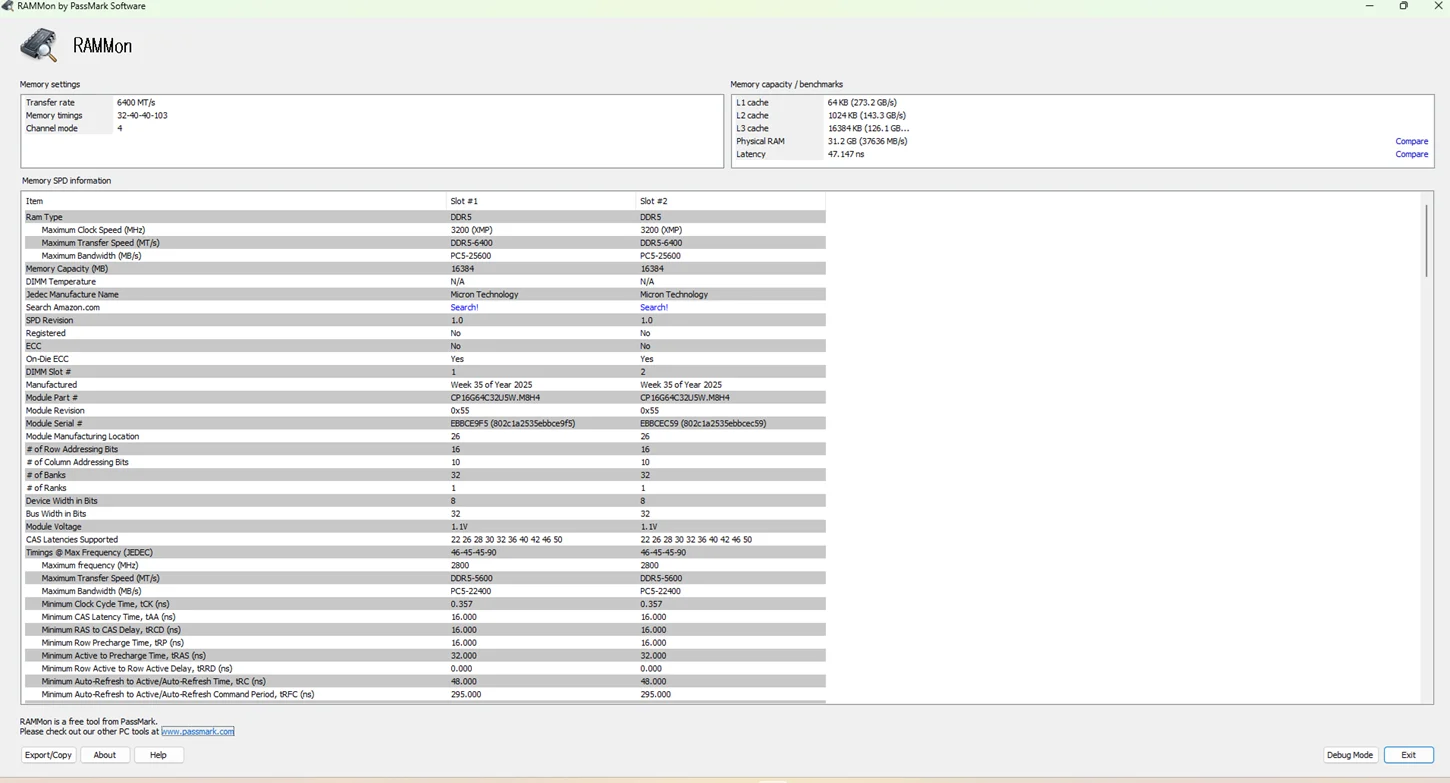The image size is (1450, 783).
Task: Minimize the RAMMon window
Action: click(1369, 6)
